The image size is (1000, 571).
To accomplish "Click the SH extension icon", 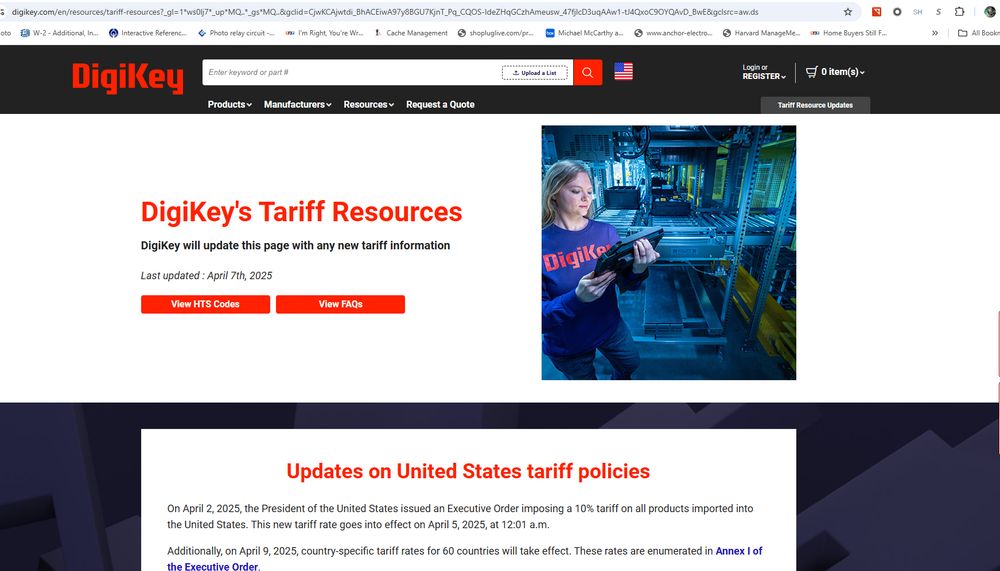I will click(917, 11).
